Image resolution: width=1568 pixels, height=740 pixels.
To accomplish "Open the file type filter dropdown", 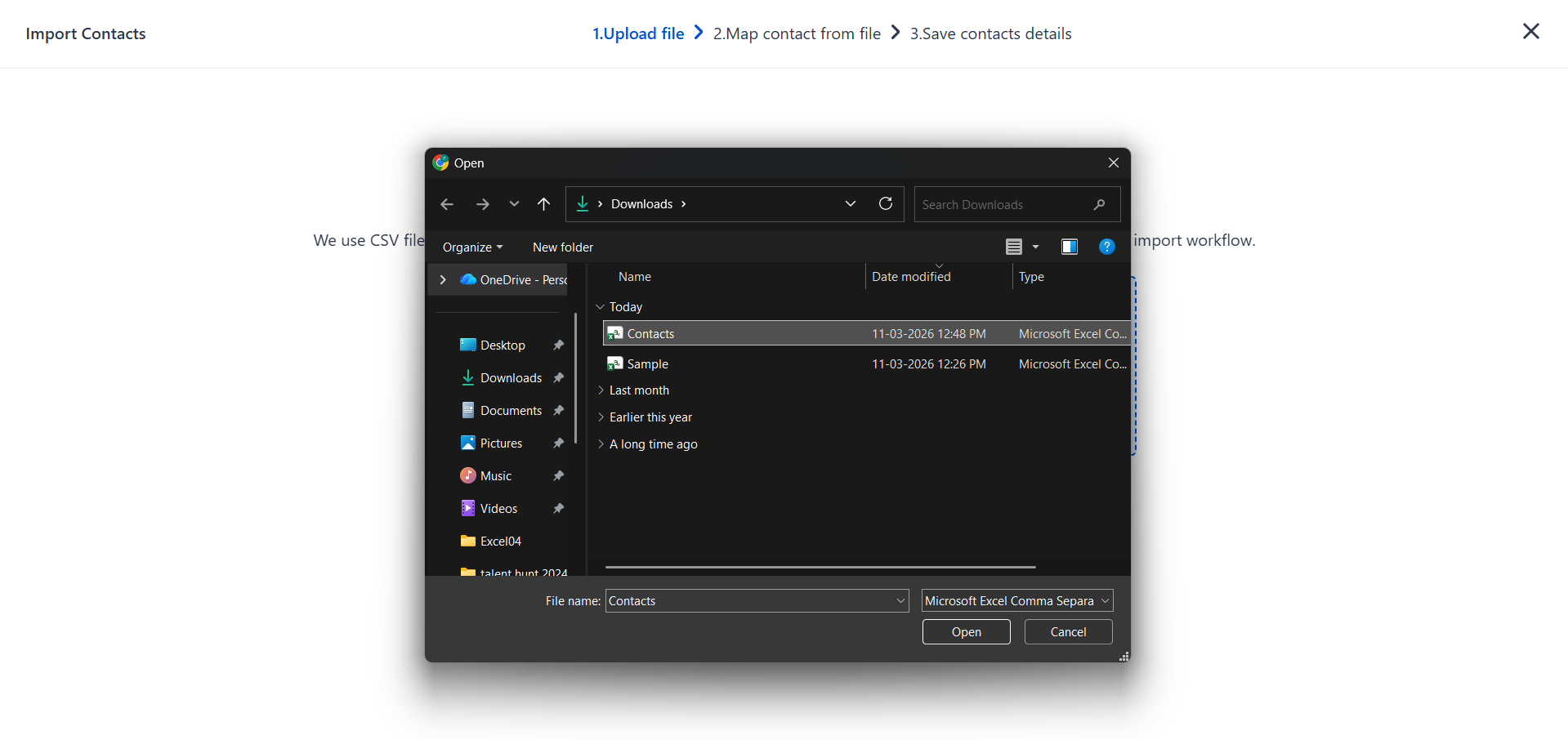I will coord(1016,601).
